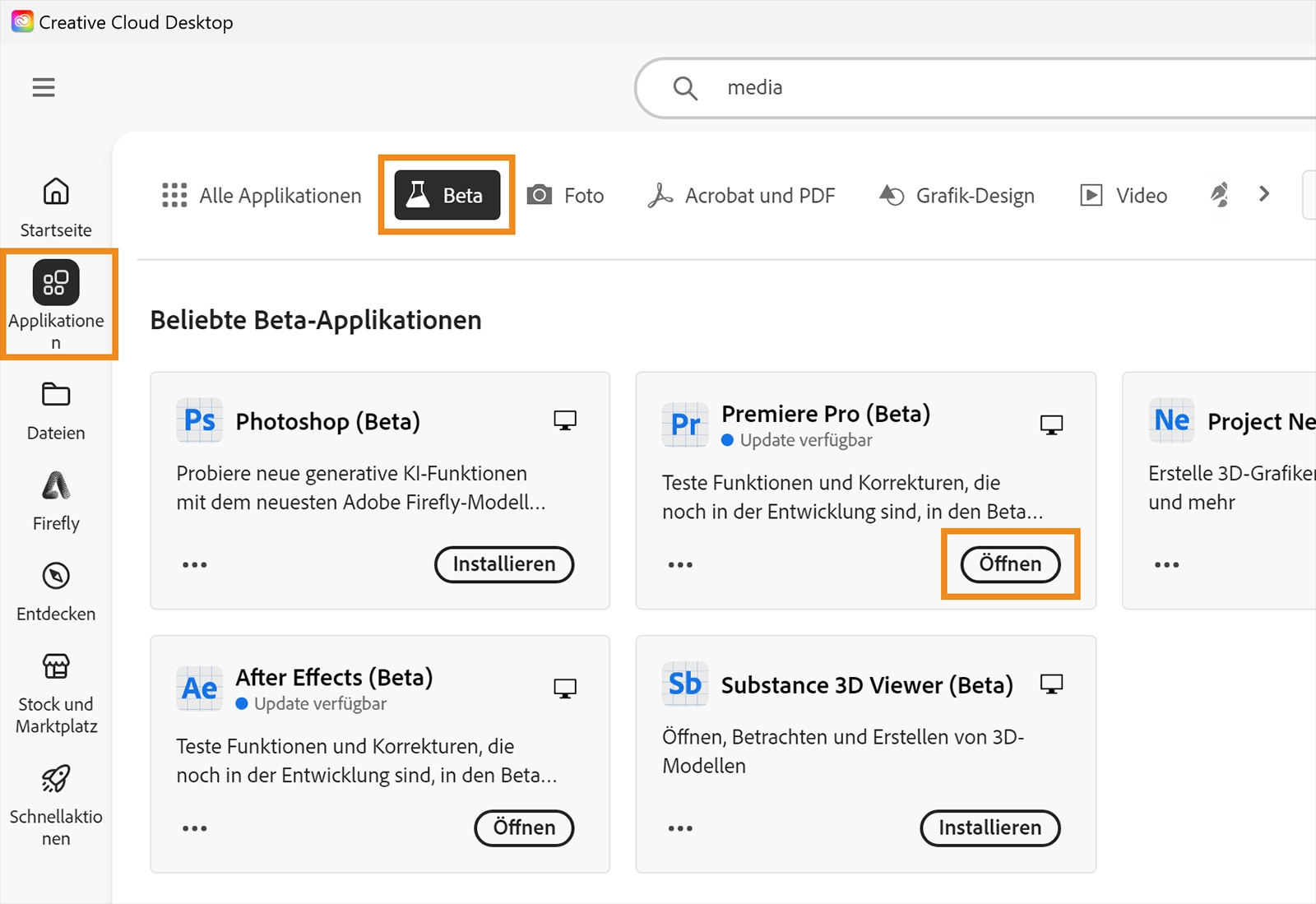This screenshot has width=1316, height=904.
Task: Click the Creative Cloud logo in title bar
Action: [22, 21]
